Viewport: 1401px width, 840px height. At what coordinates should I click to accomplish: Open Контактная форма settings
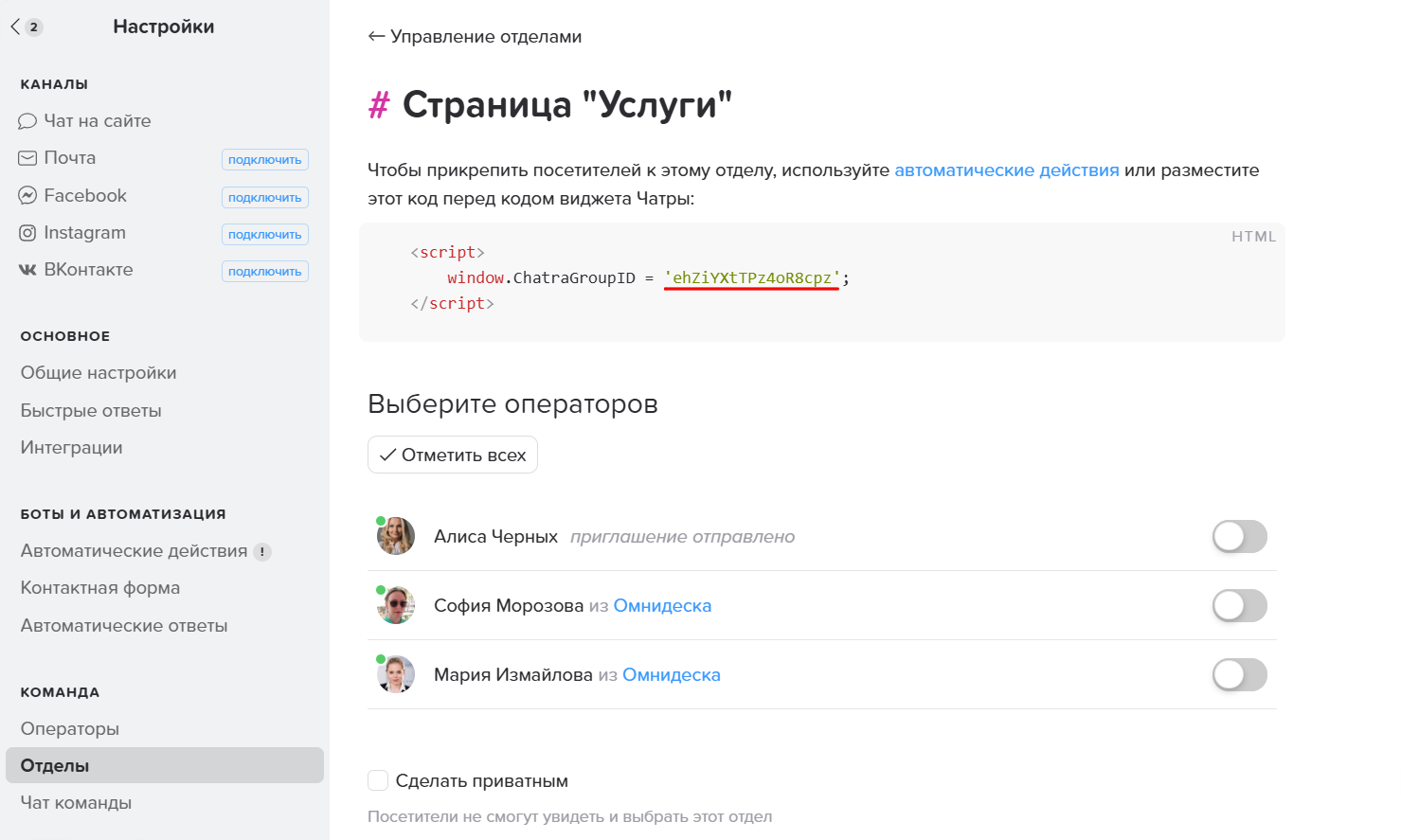(100, 588)
